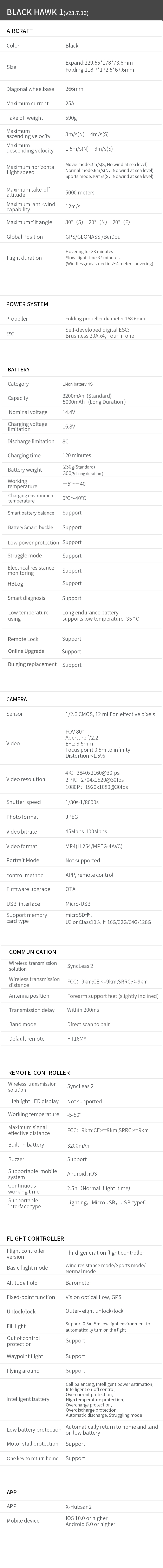Select the CAMERA section heading
163x1568 pixels.
[x=17, y=699]
